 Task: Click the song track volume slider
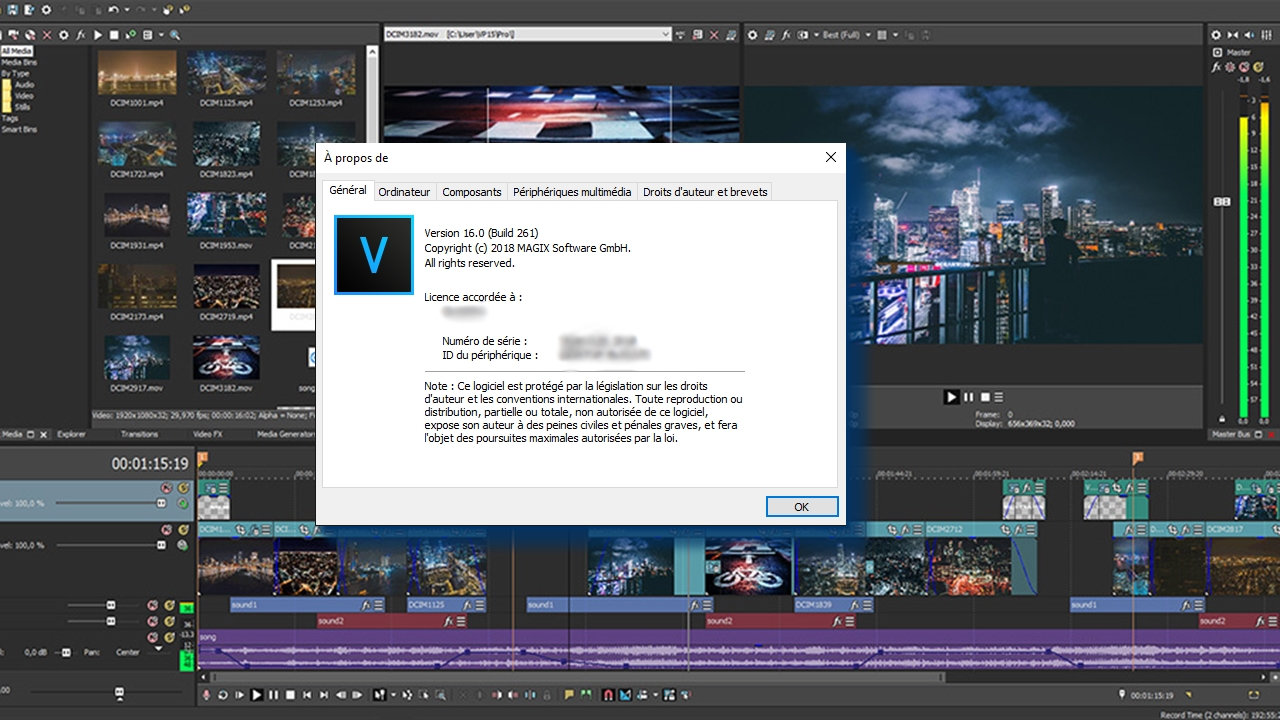(x=66, y=653)
